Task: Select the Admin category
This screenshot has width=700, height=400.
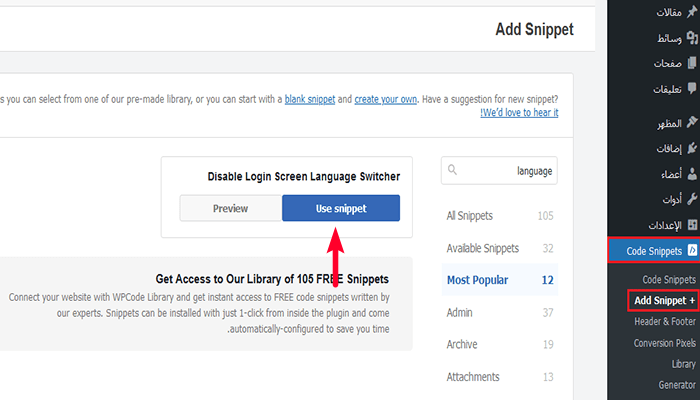Action: click(500, 312)
